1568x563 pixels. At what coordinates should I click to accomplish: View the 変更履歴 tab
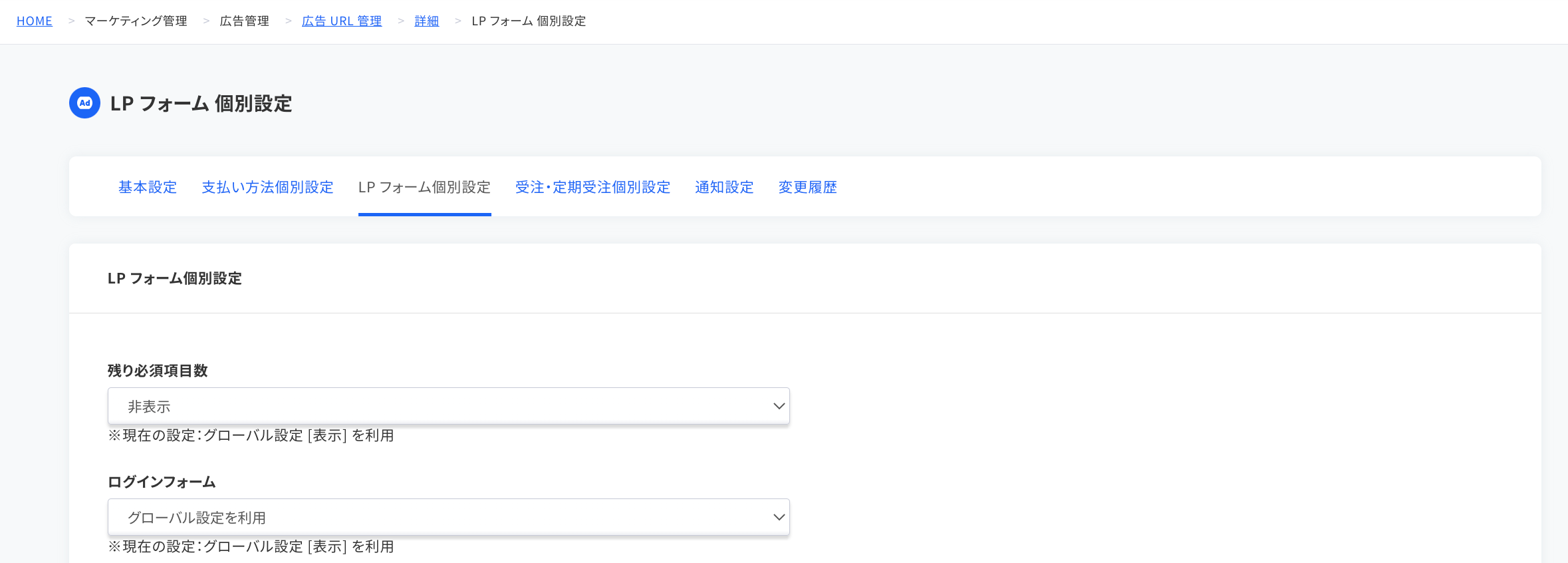tap(807, 188)
